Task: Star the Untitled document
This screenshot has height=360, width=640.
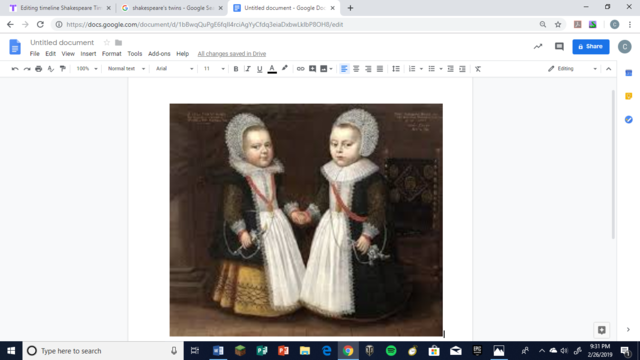Action: coord(107,42)
